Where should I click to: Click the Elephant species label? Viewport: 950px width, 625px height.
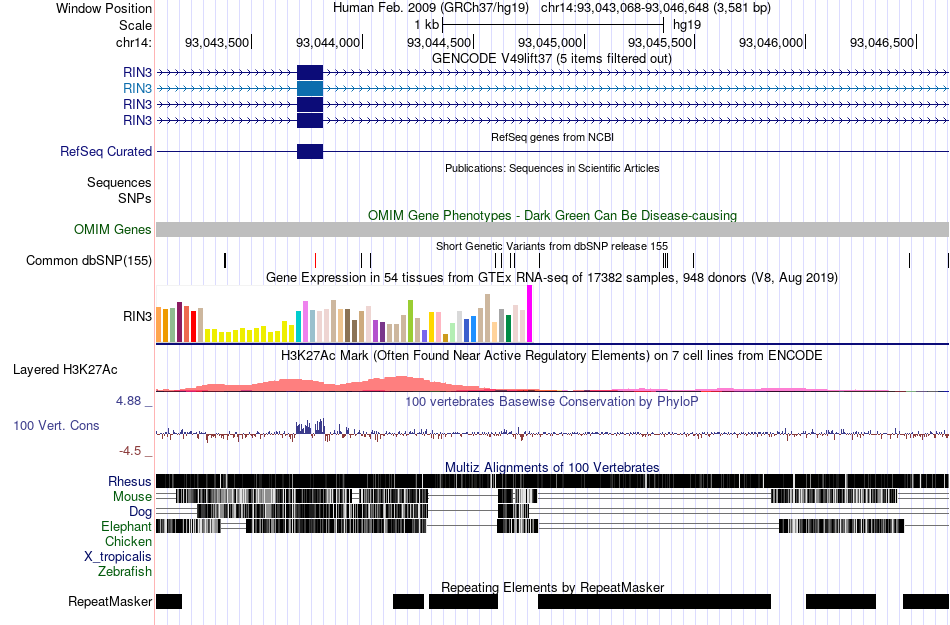(126, 527)
